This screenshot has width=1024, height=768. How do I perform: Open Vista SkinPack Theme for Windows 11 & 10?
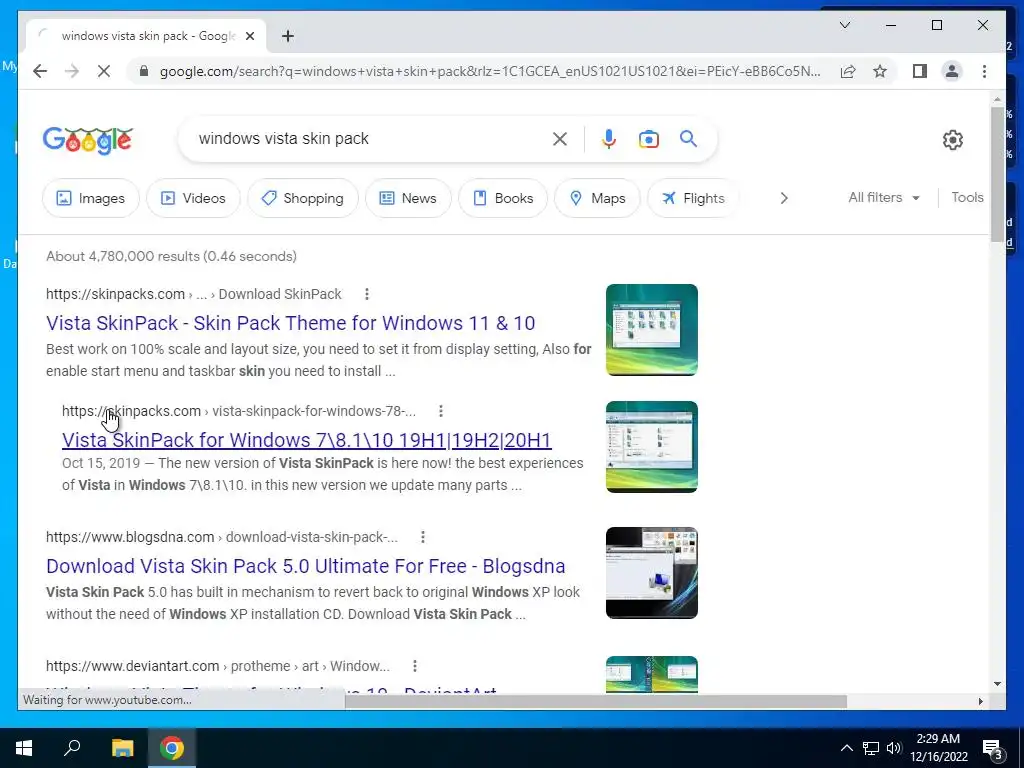tap(291, 323)
